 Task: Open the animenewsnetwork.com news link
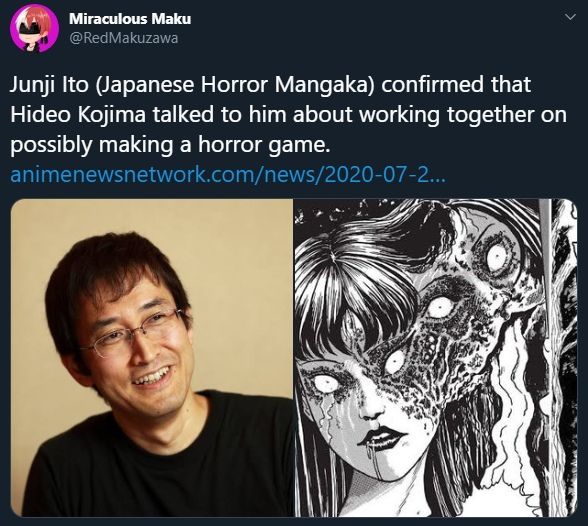pyautogui.click(x=227, y=174)
